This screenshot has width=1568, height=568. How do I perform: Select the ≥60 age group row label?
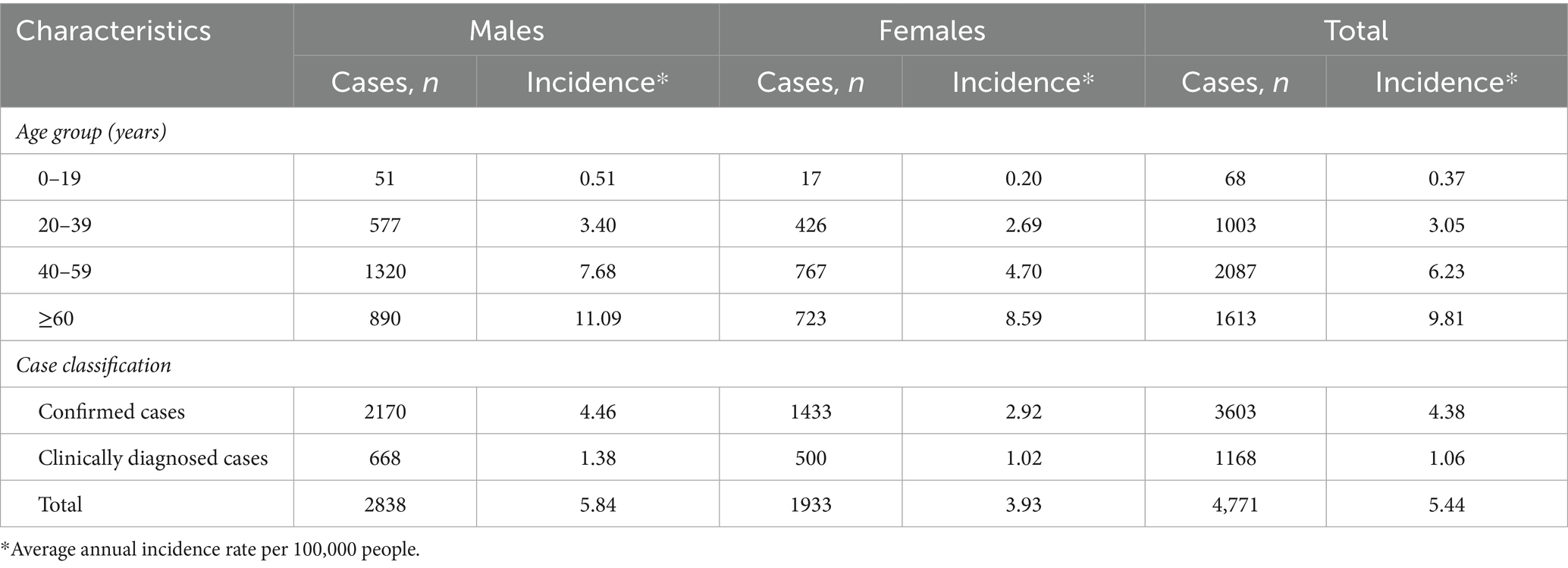[x=56, y=318]
